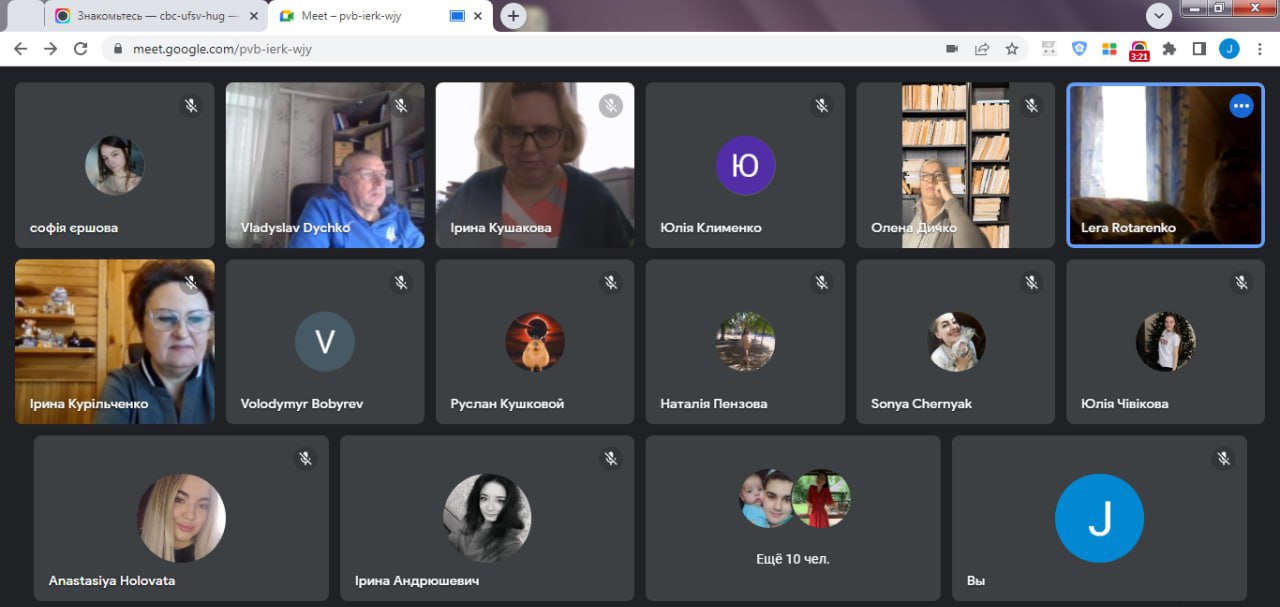Click muted mic icon on софія єршова tile
Screen dimensions: 1280x607
pyautogui.click(x=191, y=106)
